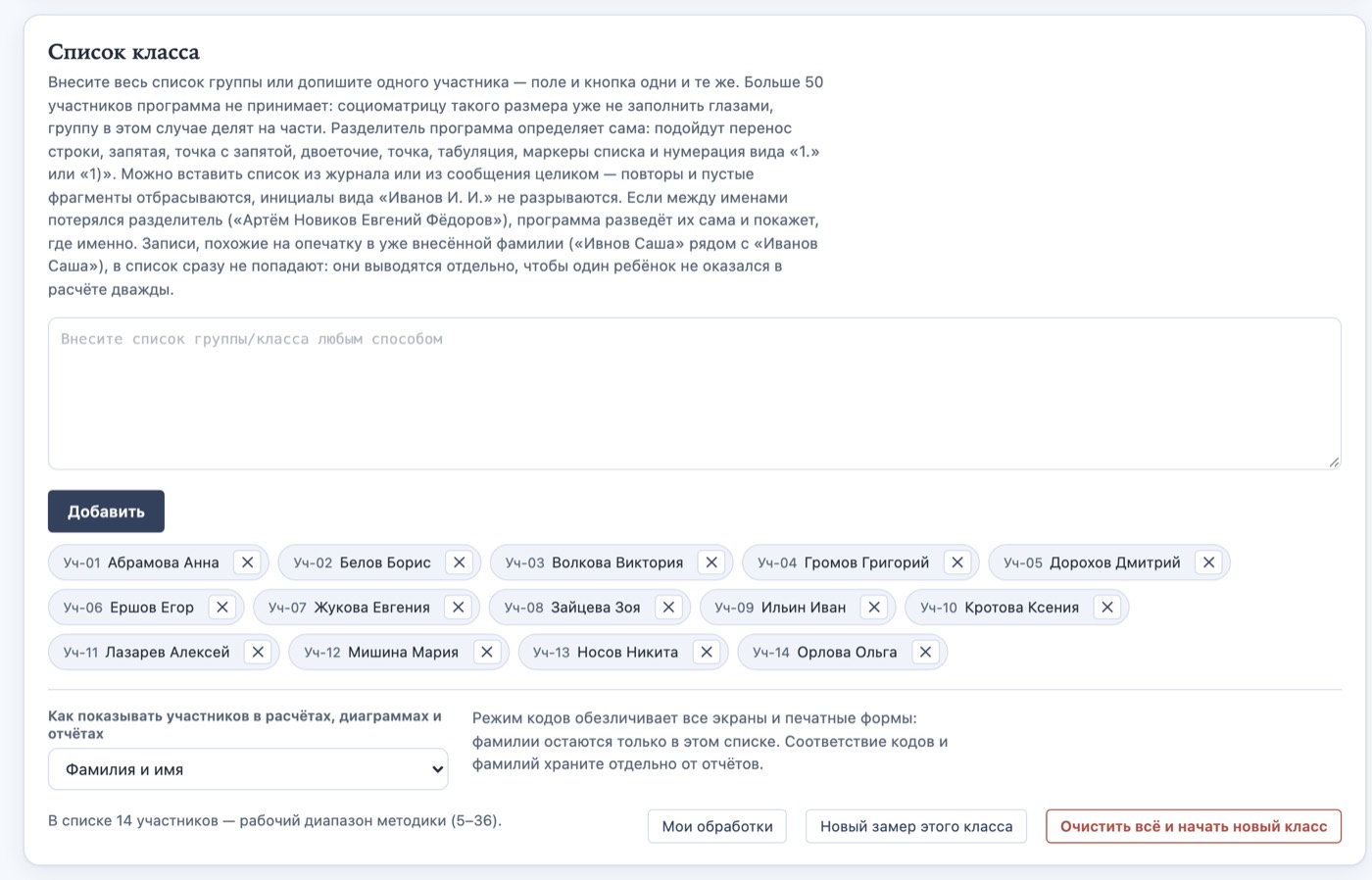Image resolution: width=1372 pixels, height=880 pixels.
Task: Click the «Добавить» button
Action: (x=106, y=512)
